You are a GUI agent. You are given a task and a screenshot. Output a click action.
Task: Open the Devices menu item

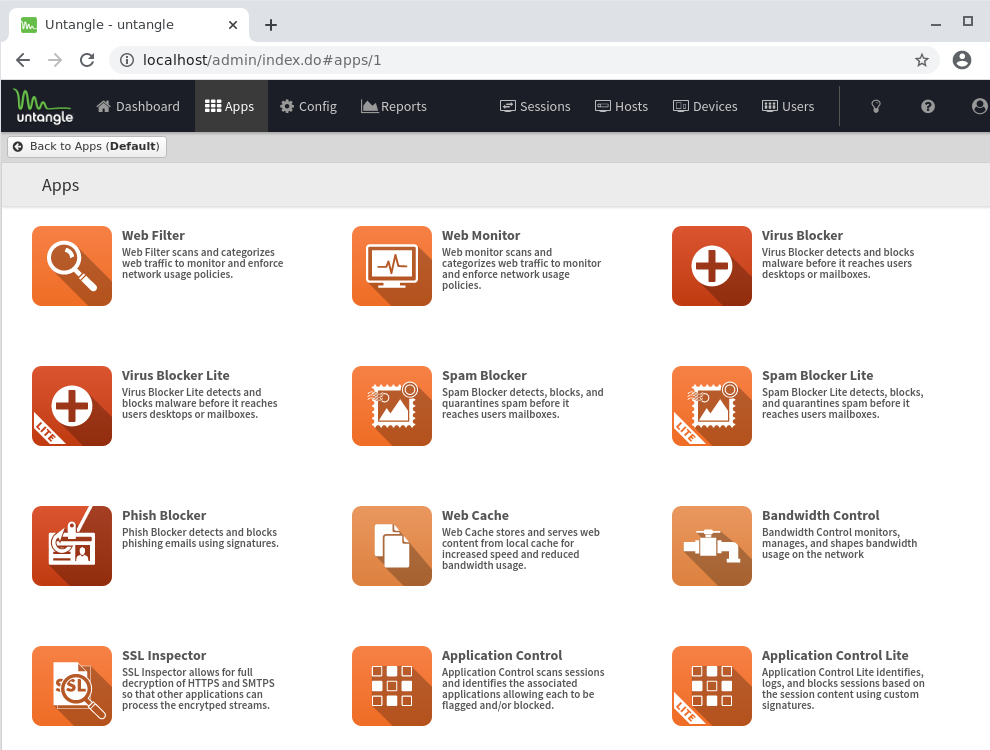click(705, 106)
